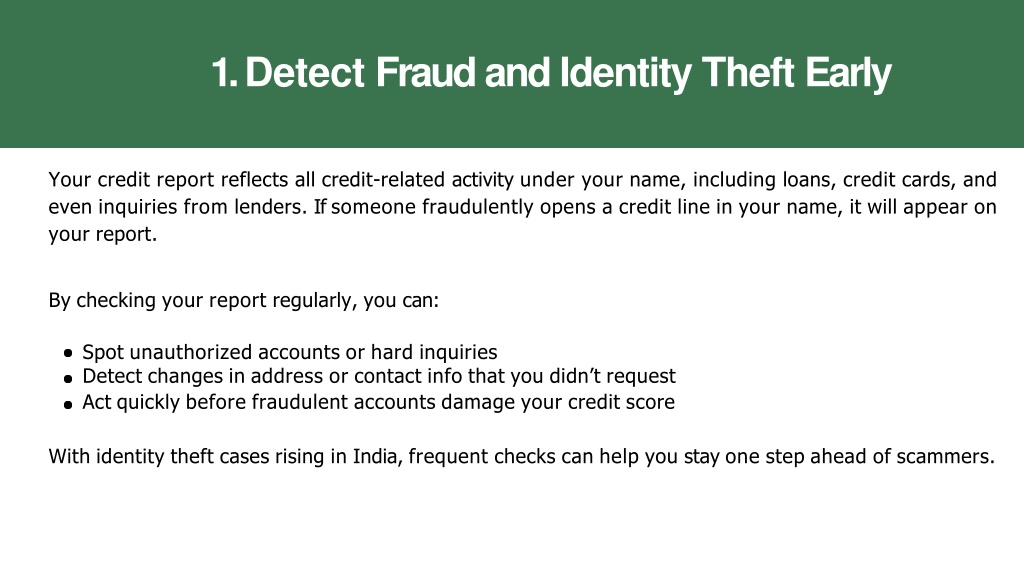Click the 'Act quickly before fraudulent accounts' line
The height and width of the screenshot is (576, 1024).
(x=378, y=402)
